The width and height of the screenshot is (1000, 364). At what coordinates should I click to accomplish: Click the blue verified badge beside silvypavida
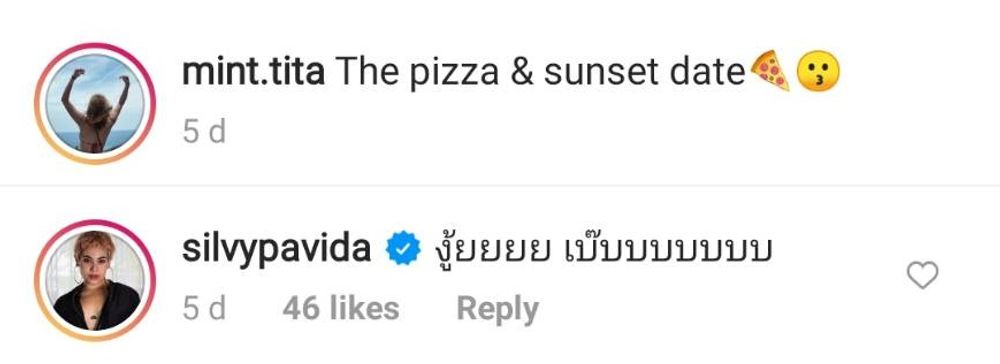pyautogui.click(x=404, y=250)
